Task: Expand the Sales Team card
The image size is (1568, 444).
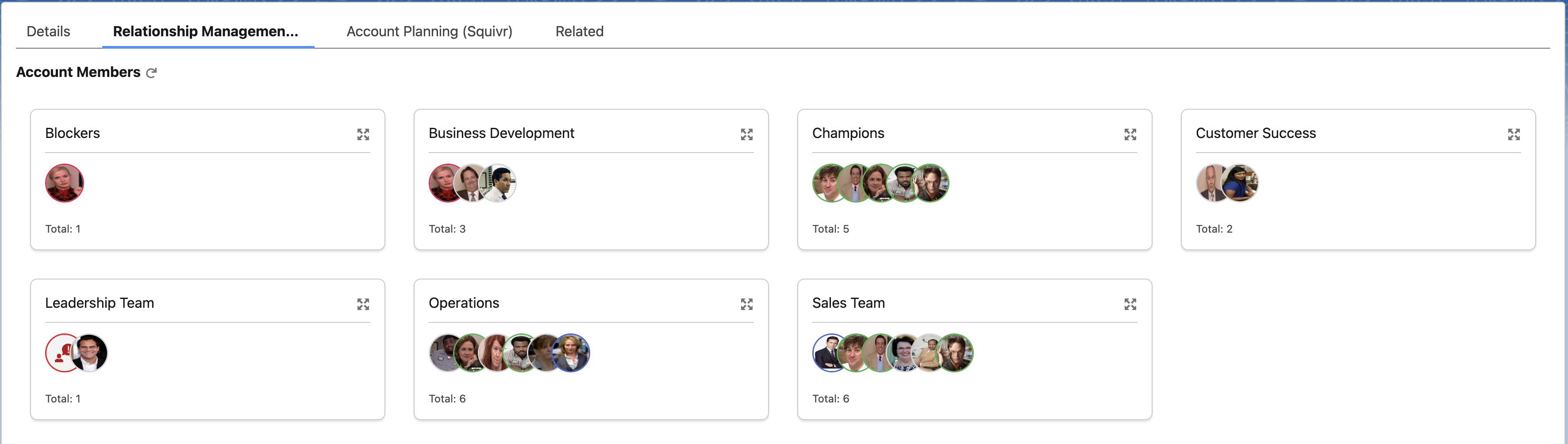Action: pos(1130,304)
